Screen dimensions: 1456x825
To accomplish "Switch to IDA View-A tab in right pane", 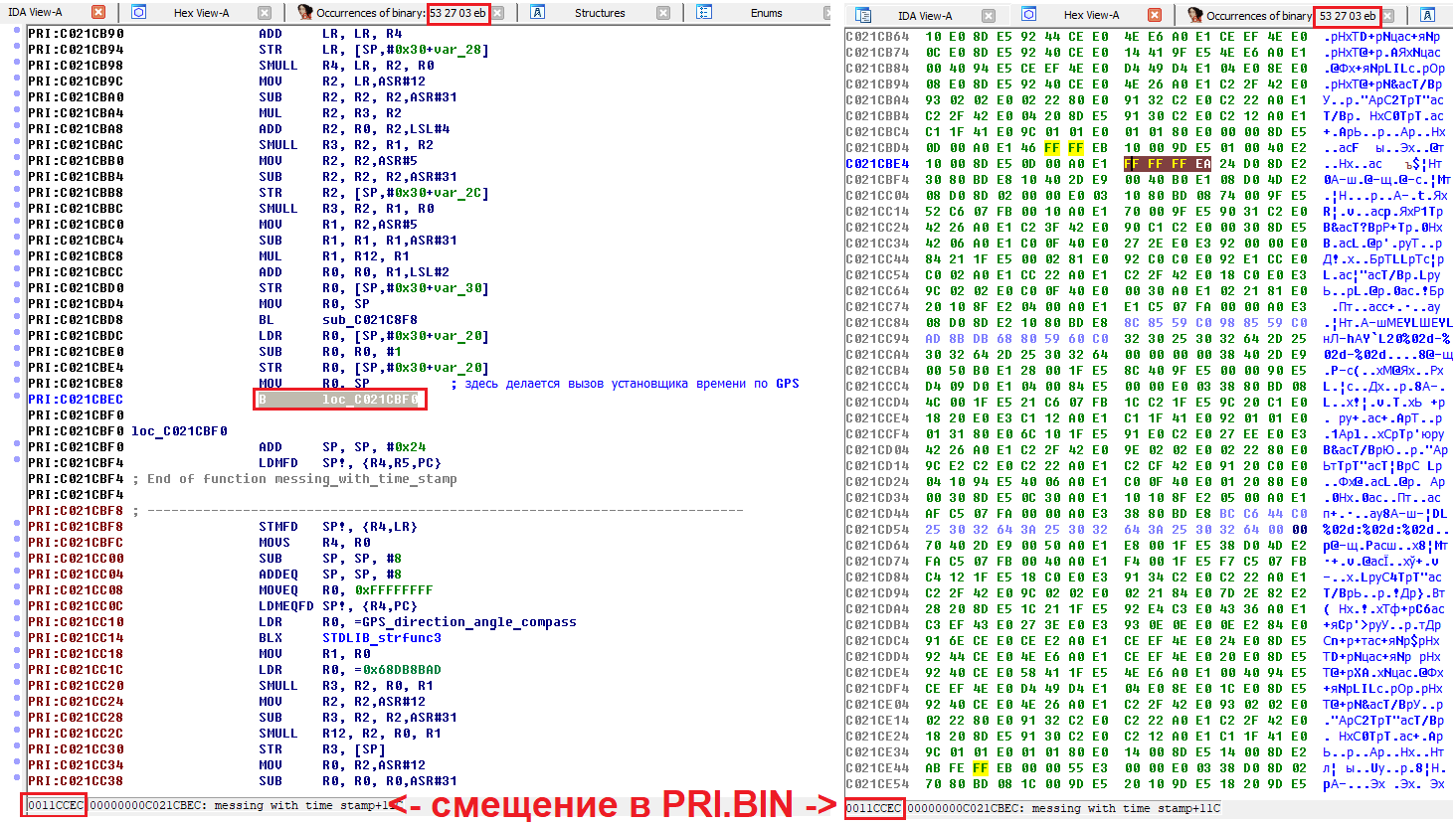I will (x=924, y=15).
